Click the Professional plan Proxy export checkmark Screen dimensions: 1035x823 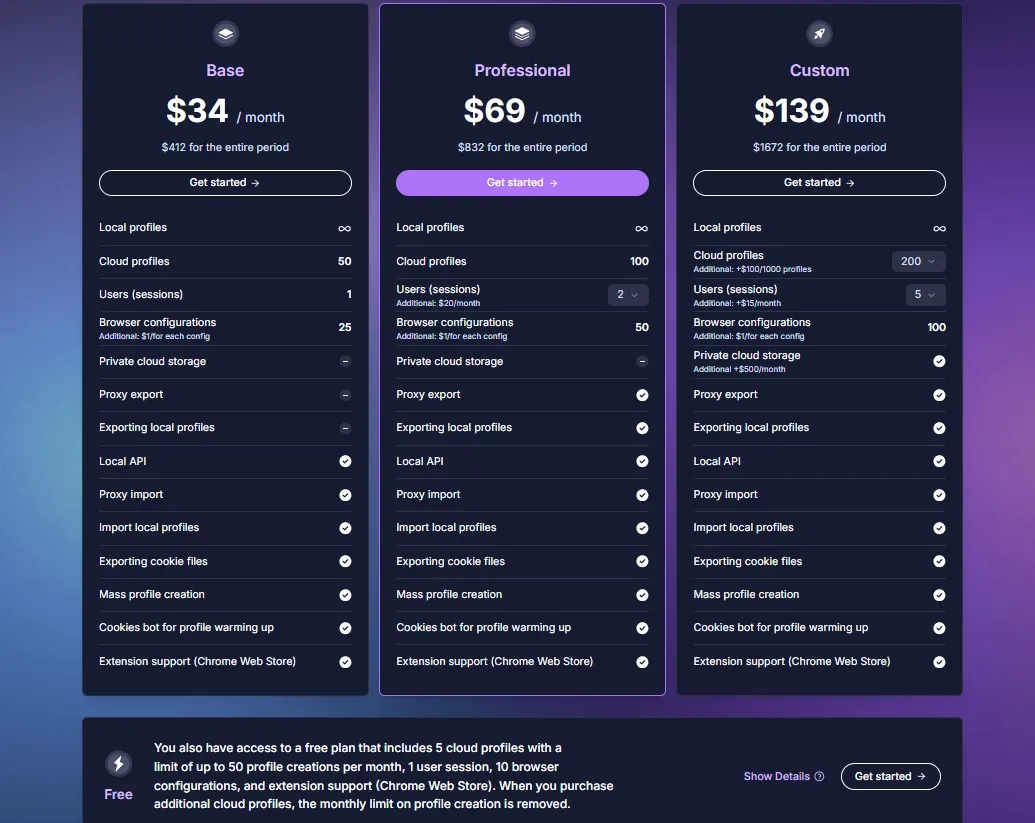pyautogui.click(x=642, y=395)
